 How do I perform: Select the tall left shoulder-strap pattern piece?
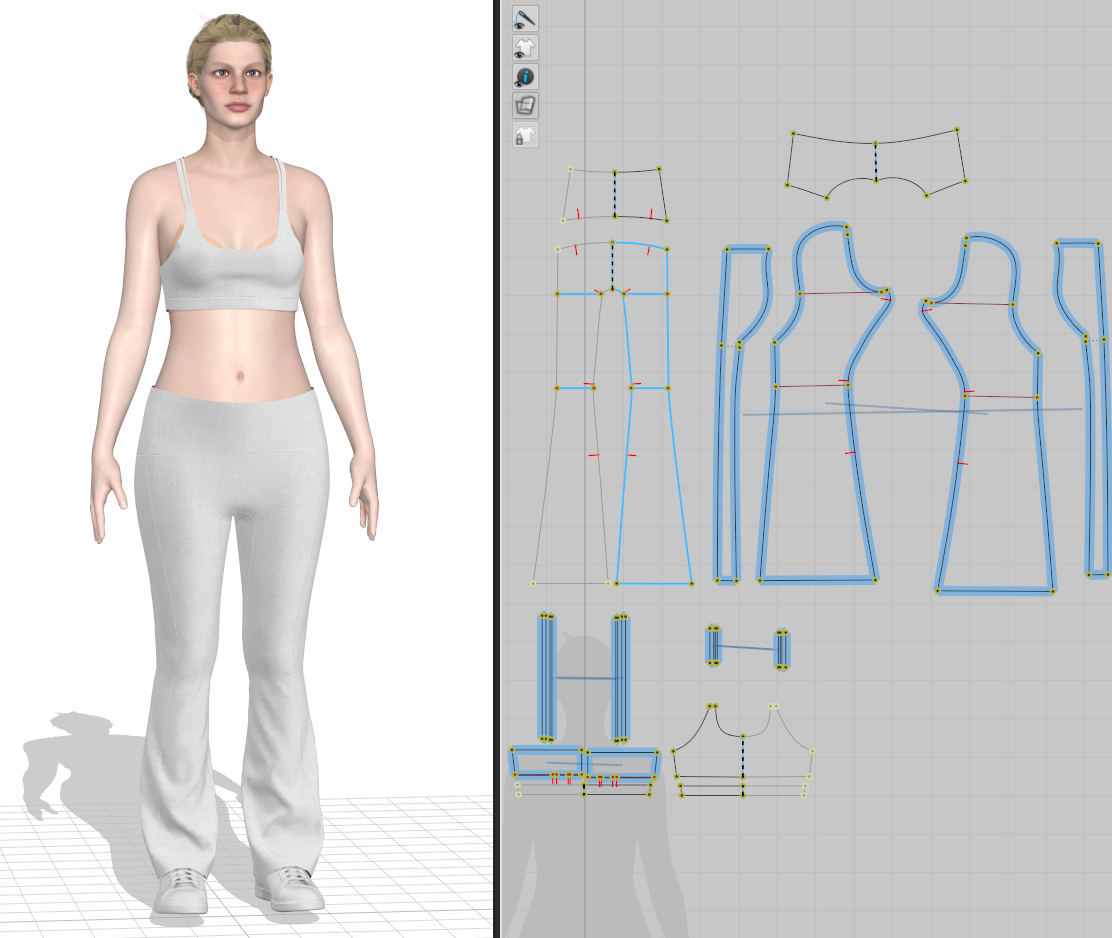(547, 678)
